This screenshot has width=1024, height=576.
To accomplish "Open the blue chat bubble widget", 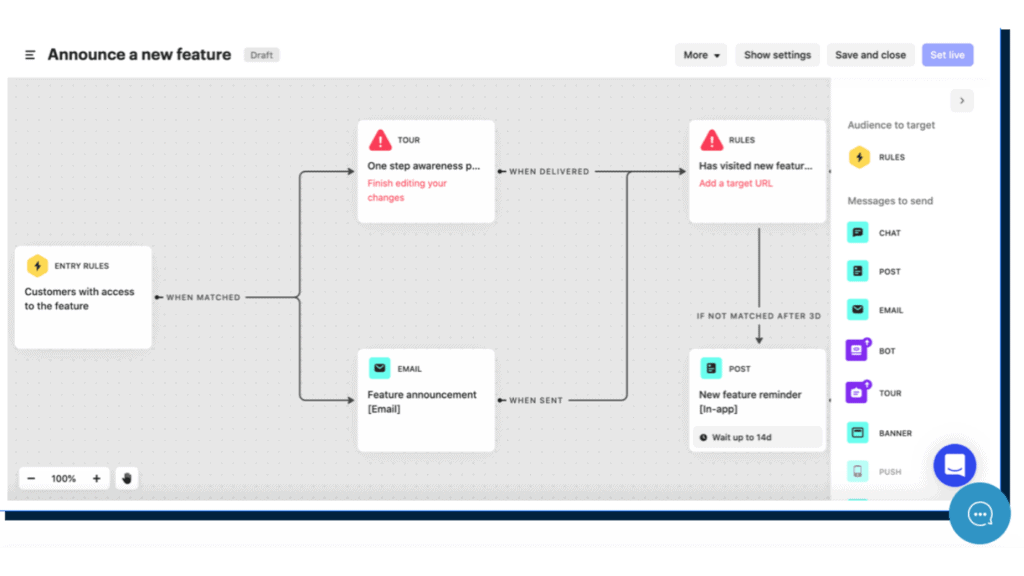I will 979,514.
